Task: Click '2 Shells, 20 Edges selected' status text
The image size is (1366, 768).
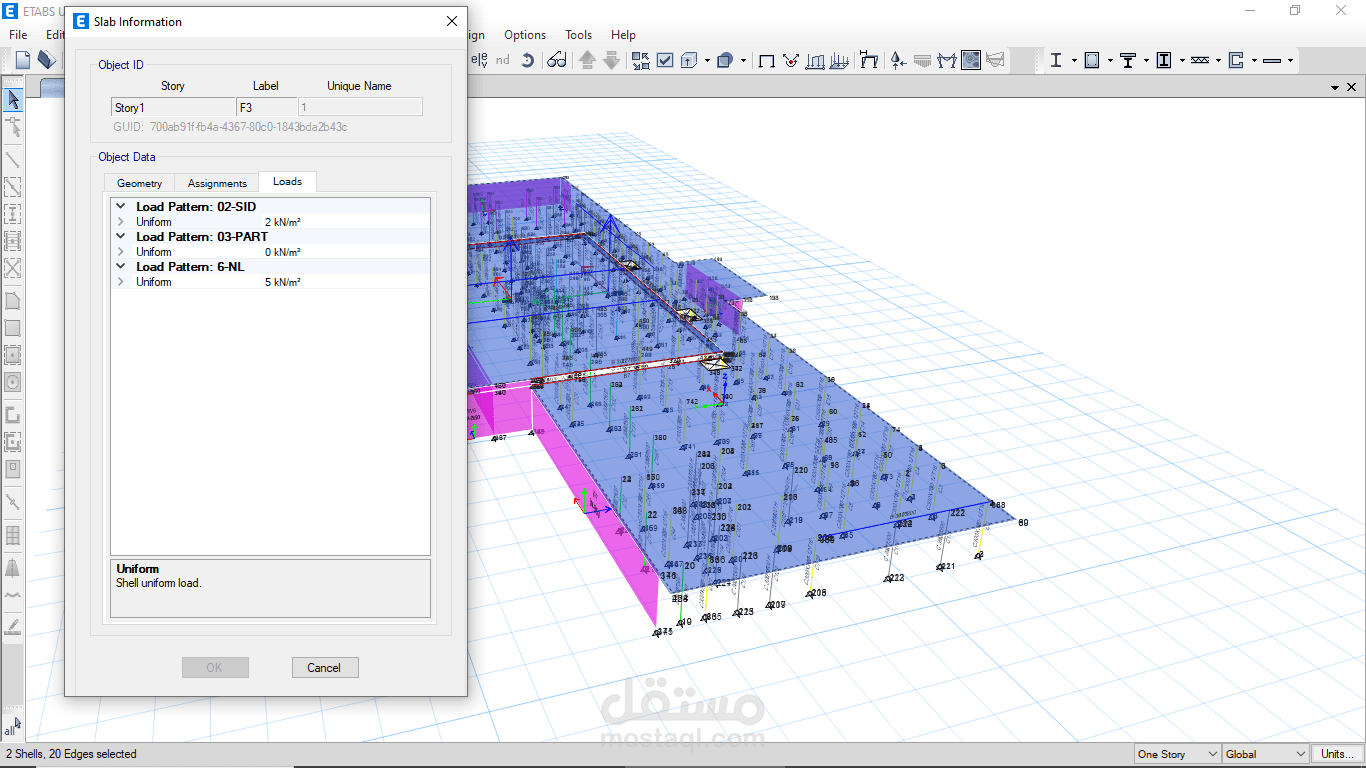Action: point(71,754)
